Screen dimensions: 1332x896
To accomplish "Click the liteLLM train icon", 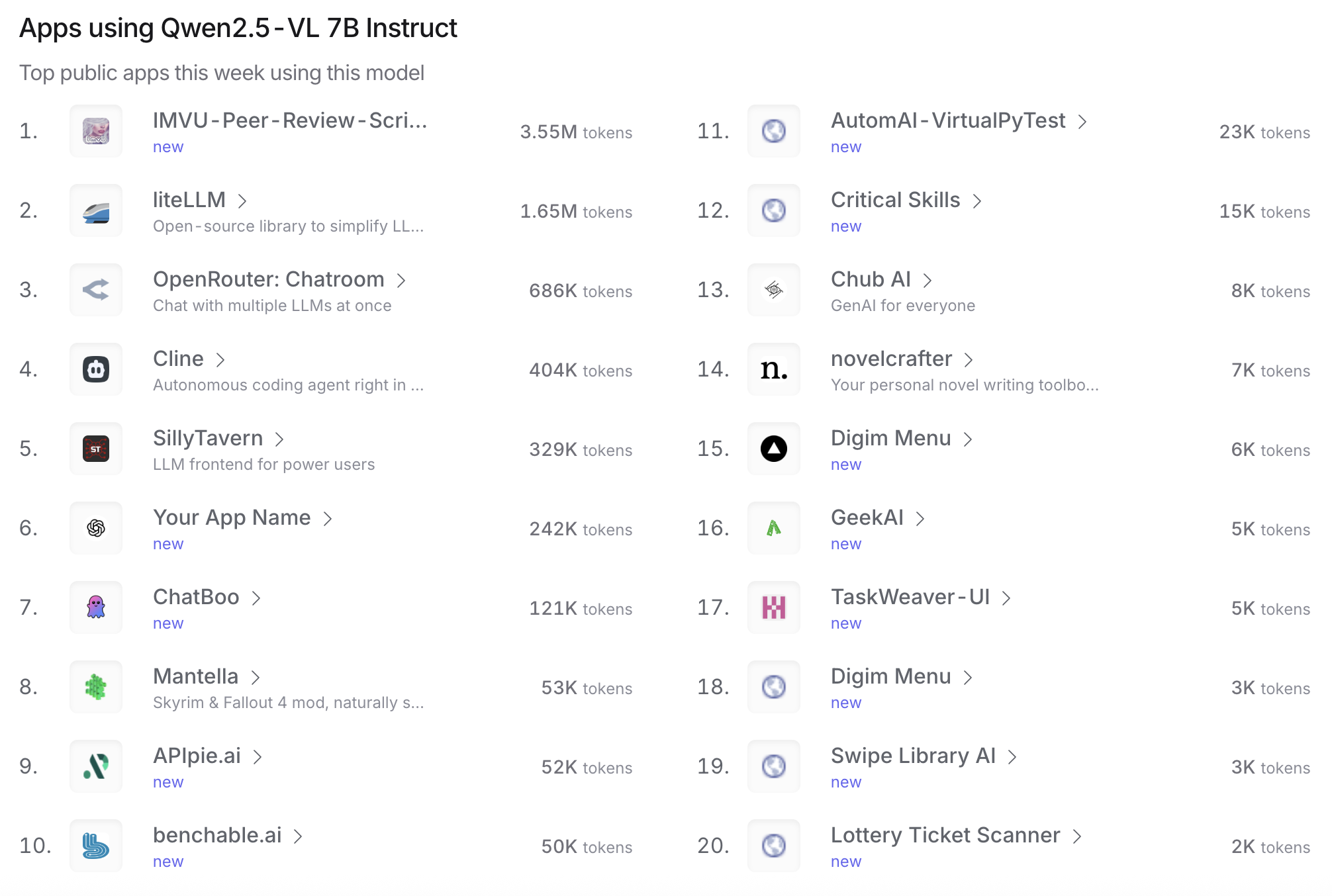I will [96, 210].
